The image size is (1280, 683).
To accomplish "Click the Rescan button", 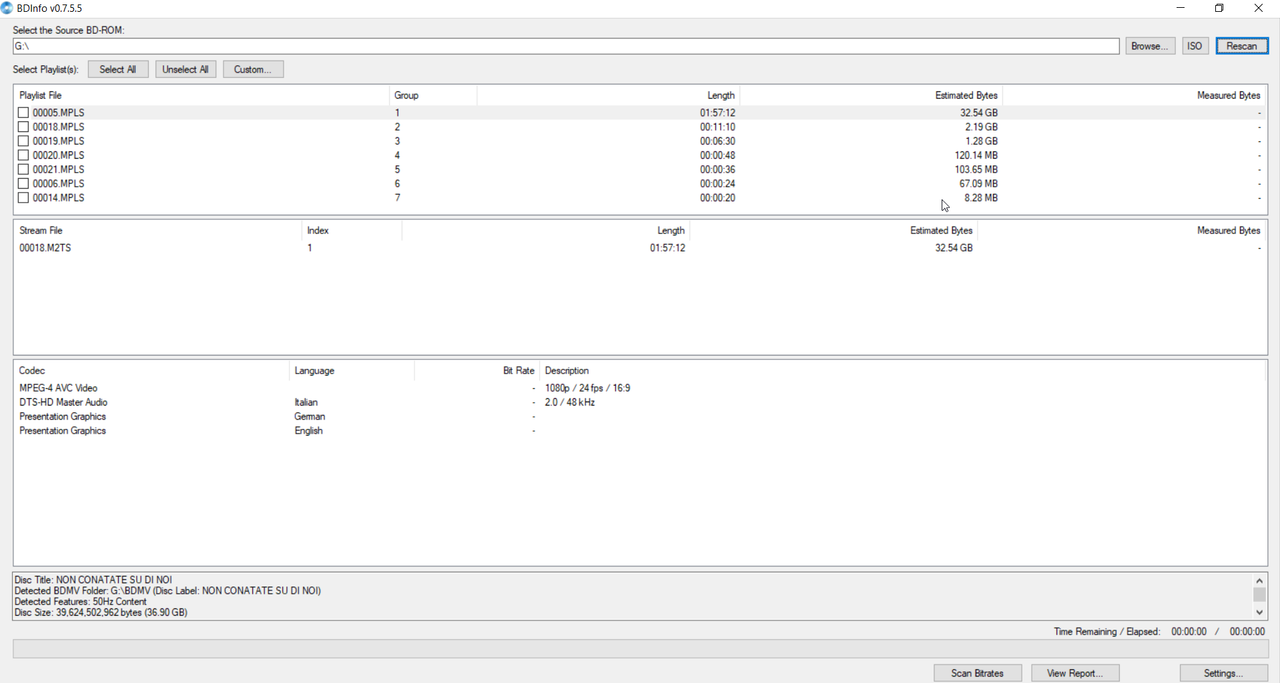I will click(x=1242, y=46).
